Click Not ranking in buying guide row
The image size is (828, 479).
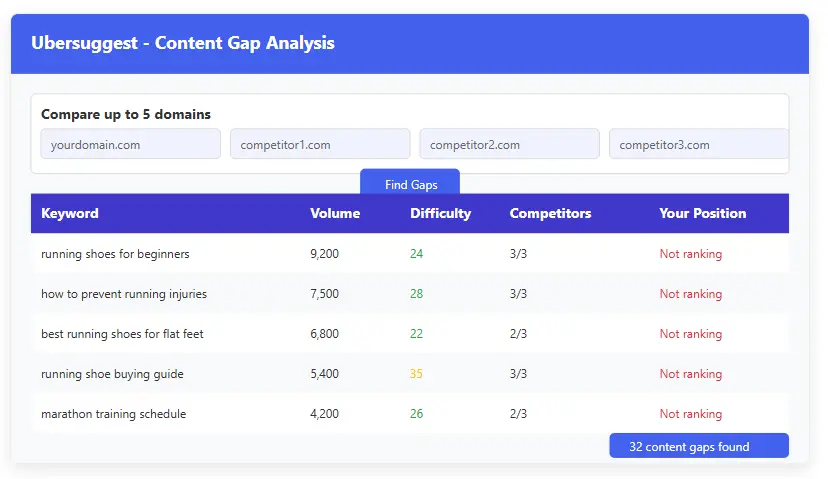691,374
